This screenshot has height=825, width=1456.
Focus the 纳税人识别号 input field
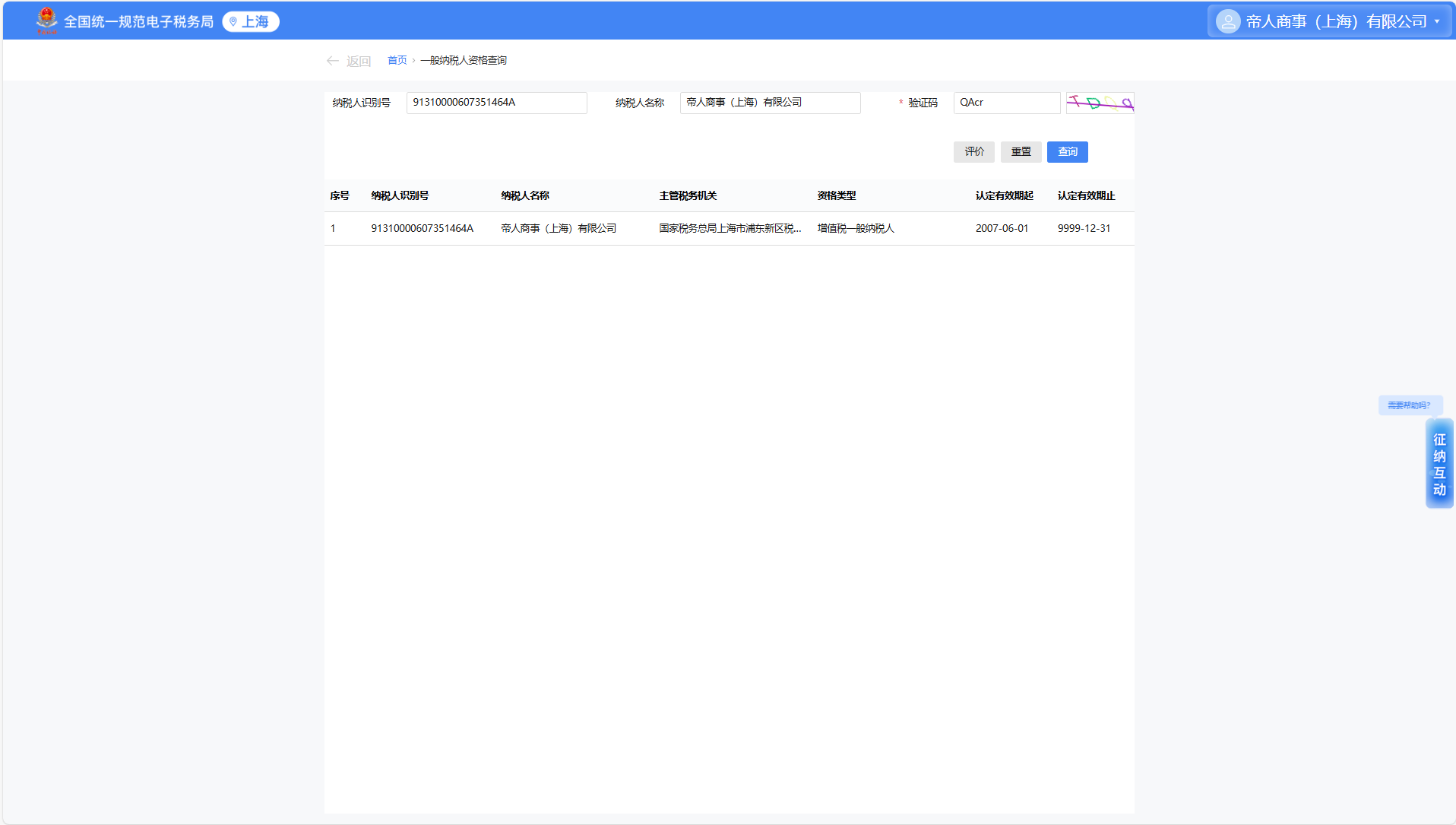(x=496, y=103)
